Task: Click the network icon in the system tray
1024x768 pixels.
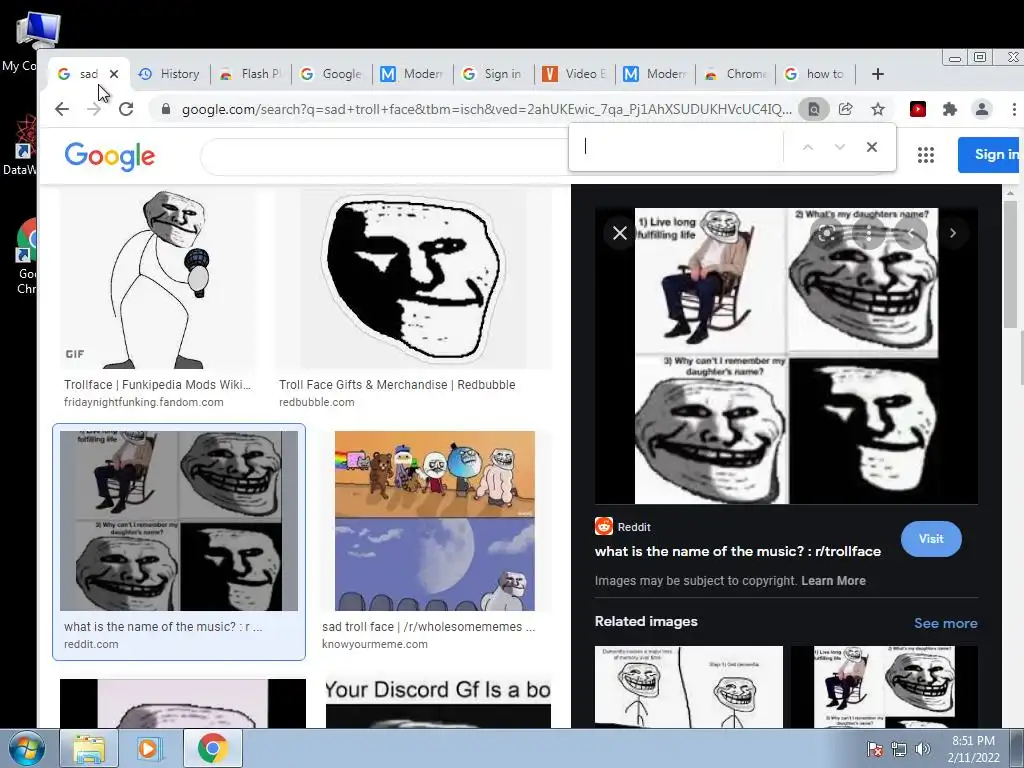Action: (x=899, y=749)
